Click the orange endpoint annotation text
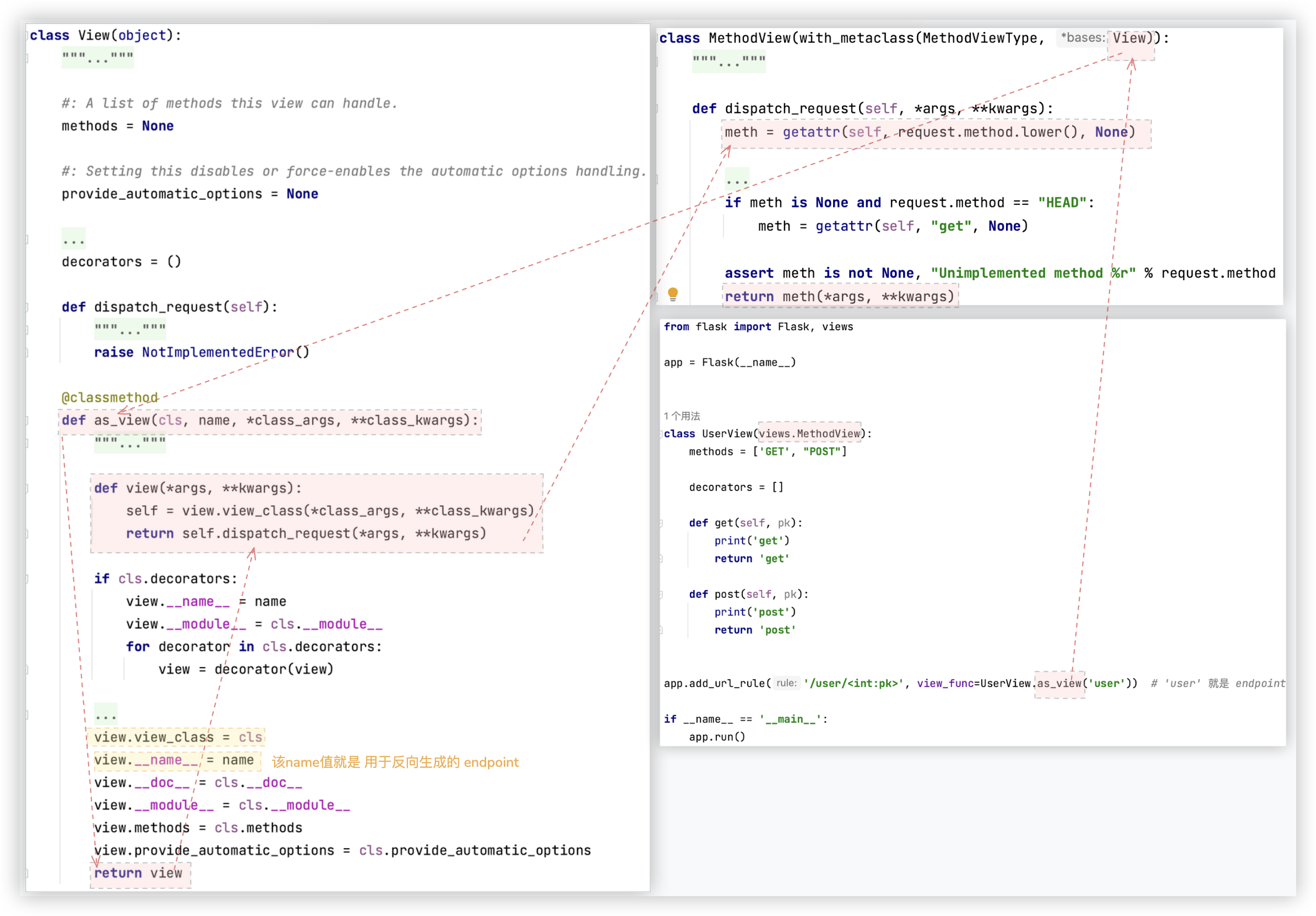Image resolution: width=1316 pixels, height=916 pixels. (x=395, y=762)
